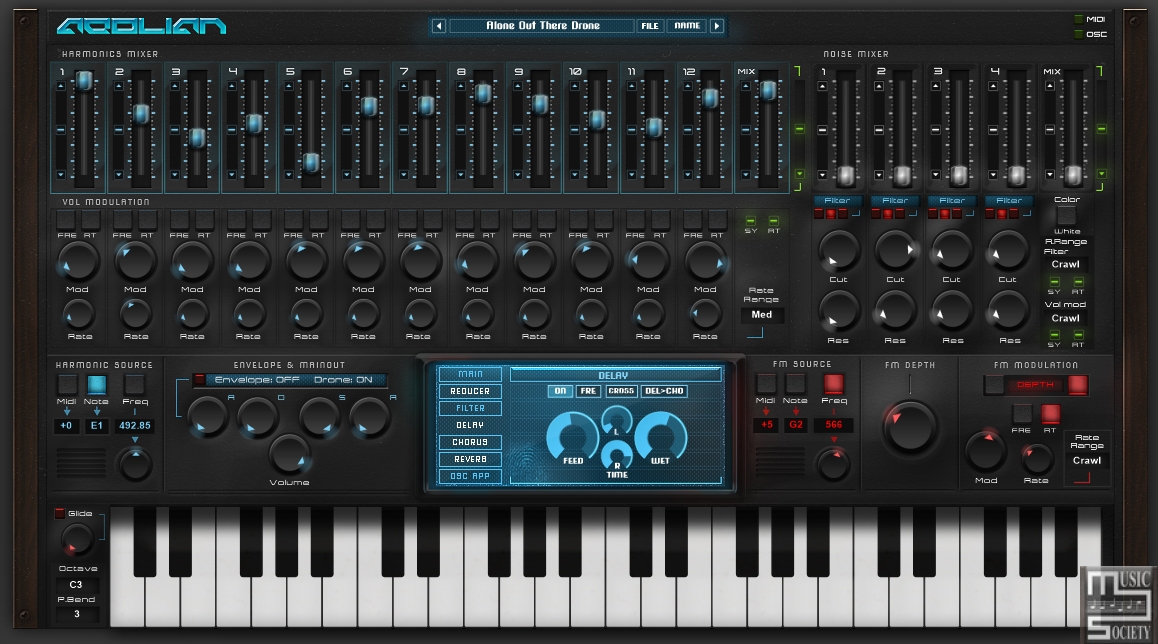Click the delay R time knob
The height and width of the screenshot is (644, 1158).
[617, 457]
